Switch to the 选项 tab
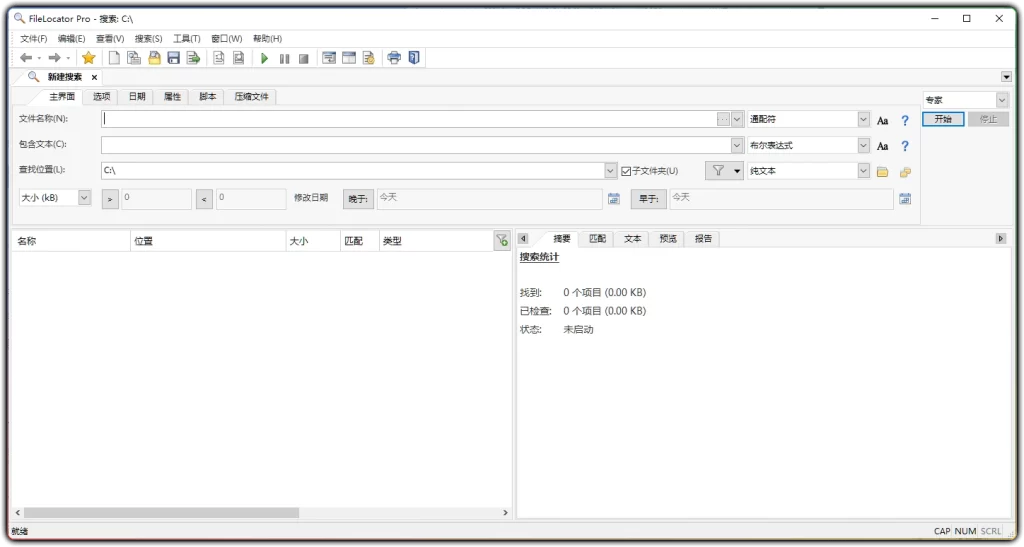 (101, 97)
